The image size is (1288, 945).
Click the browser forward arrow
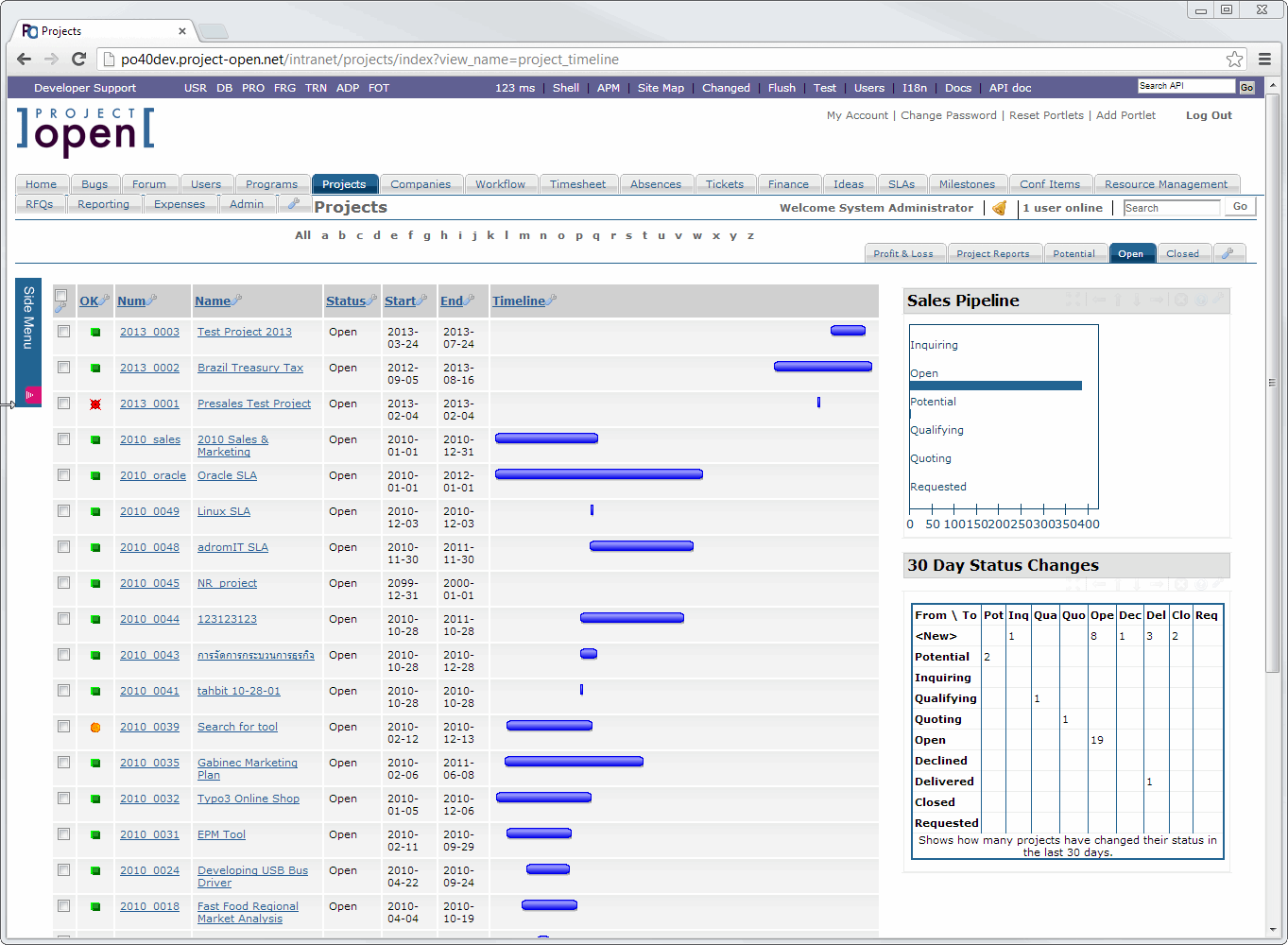[x=52, y=60]
